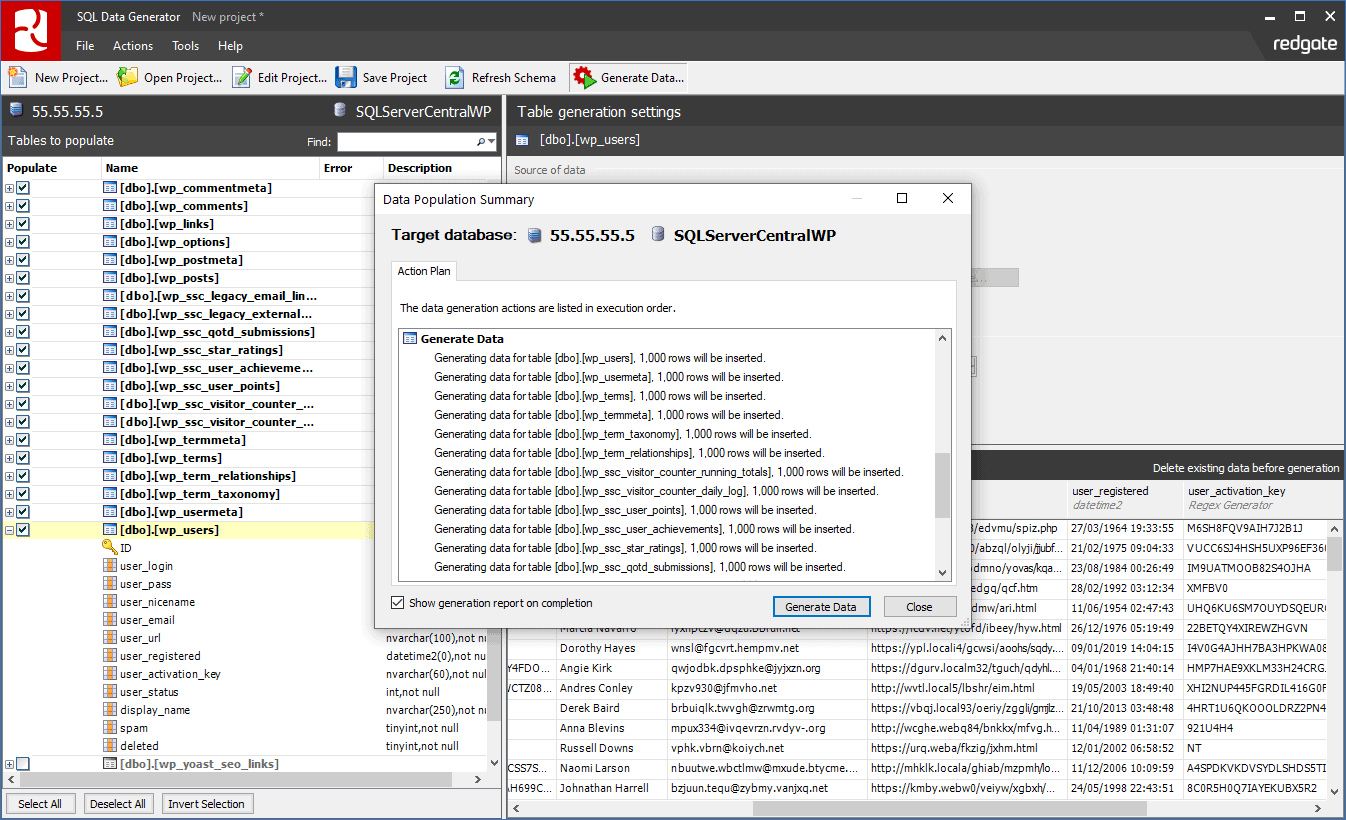Click Generate Data in the summary dialog

tap(821, 606)
